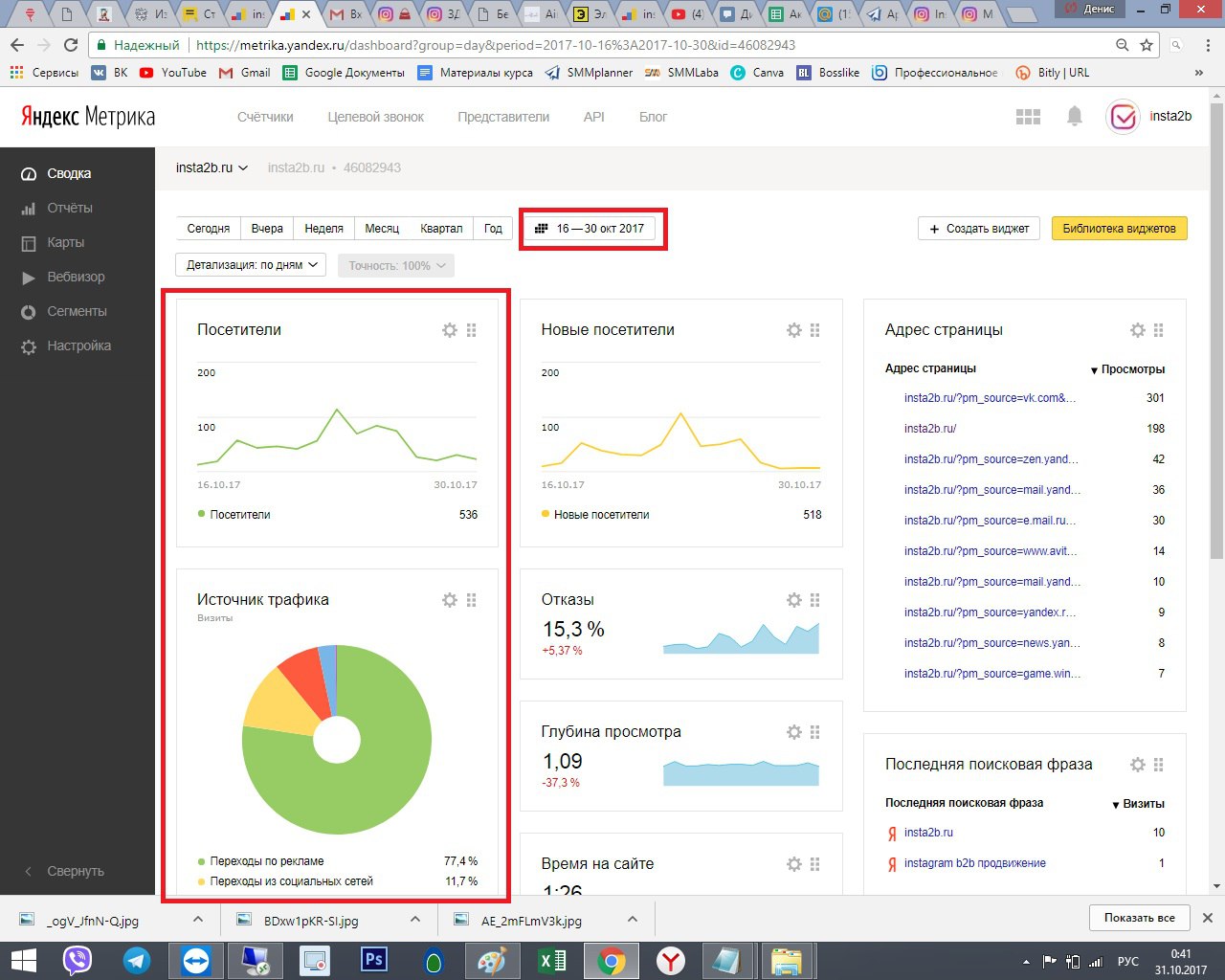Viewport: 1225px width, 980px height.
Task: Click the Библиотека виджетов button
Action: pos(1119,229)
